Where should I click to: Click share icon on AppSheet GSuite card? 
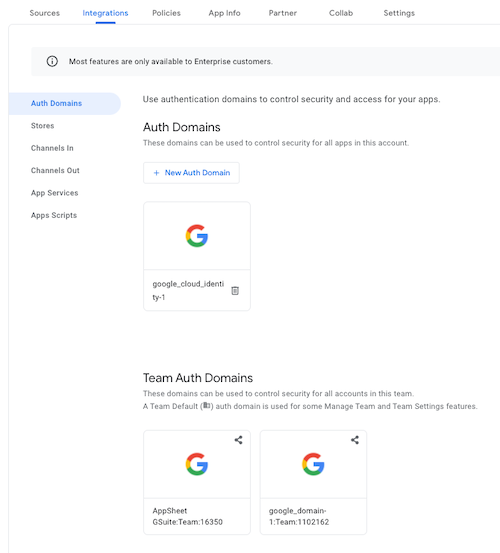tap(239, 440)
